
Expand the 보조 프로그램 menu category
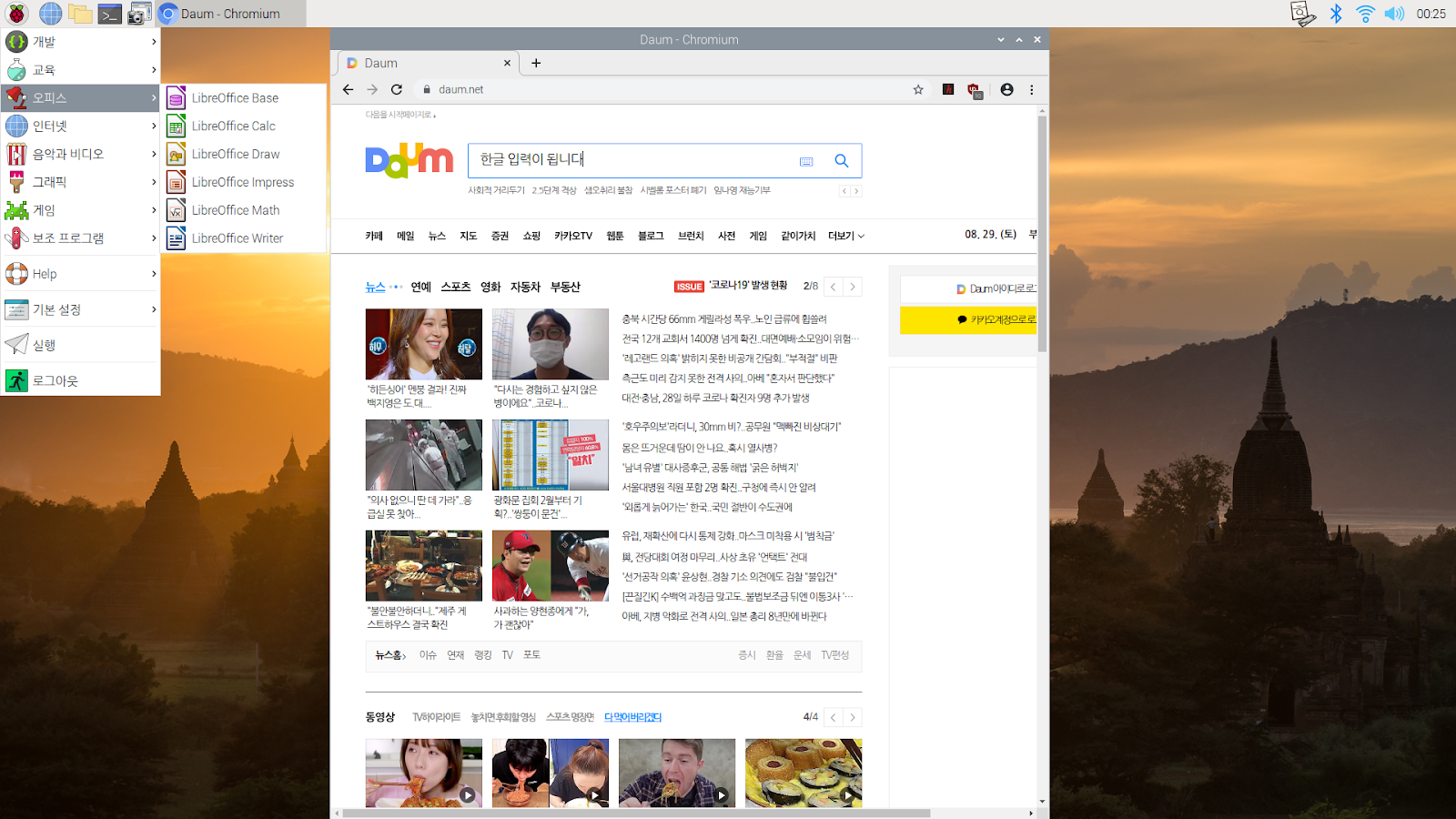81,238
